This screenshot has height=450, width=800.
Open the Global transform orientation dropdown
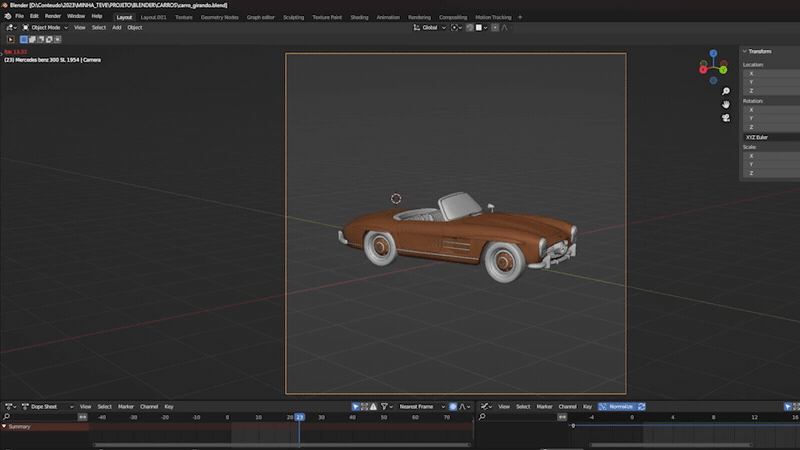pyautogui.click(x=431, y=28)
